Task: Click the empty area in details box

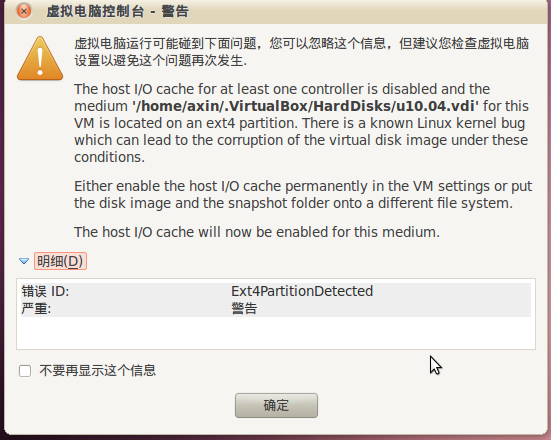Action: pos(276,332)
